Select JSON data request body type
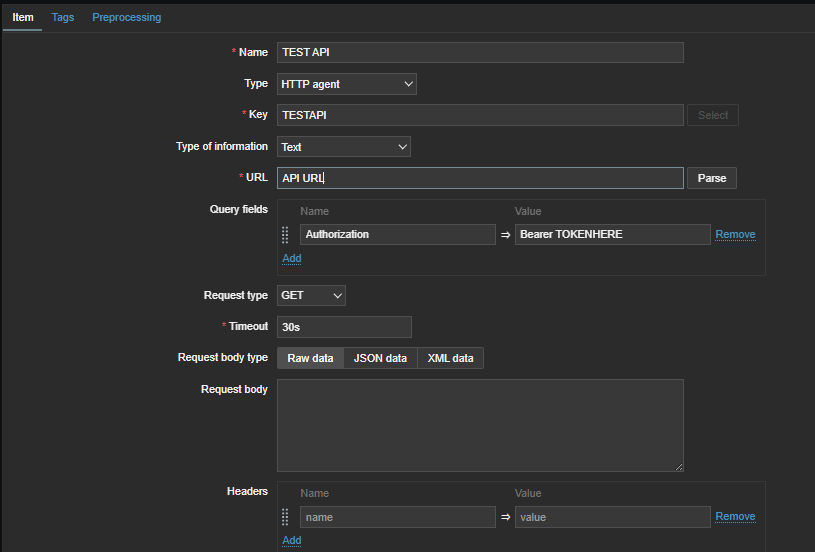Image resolution: width=815 pixels, height=552 pixels. pos(380,358)
